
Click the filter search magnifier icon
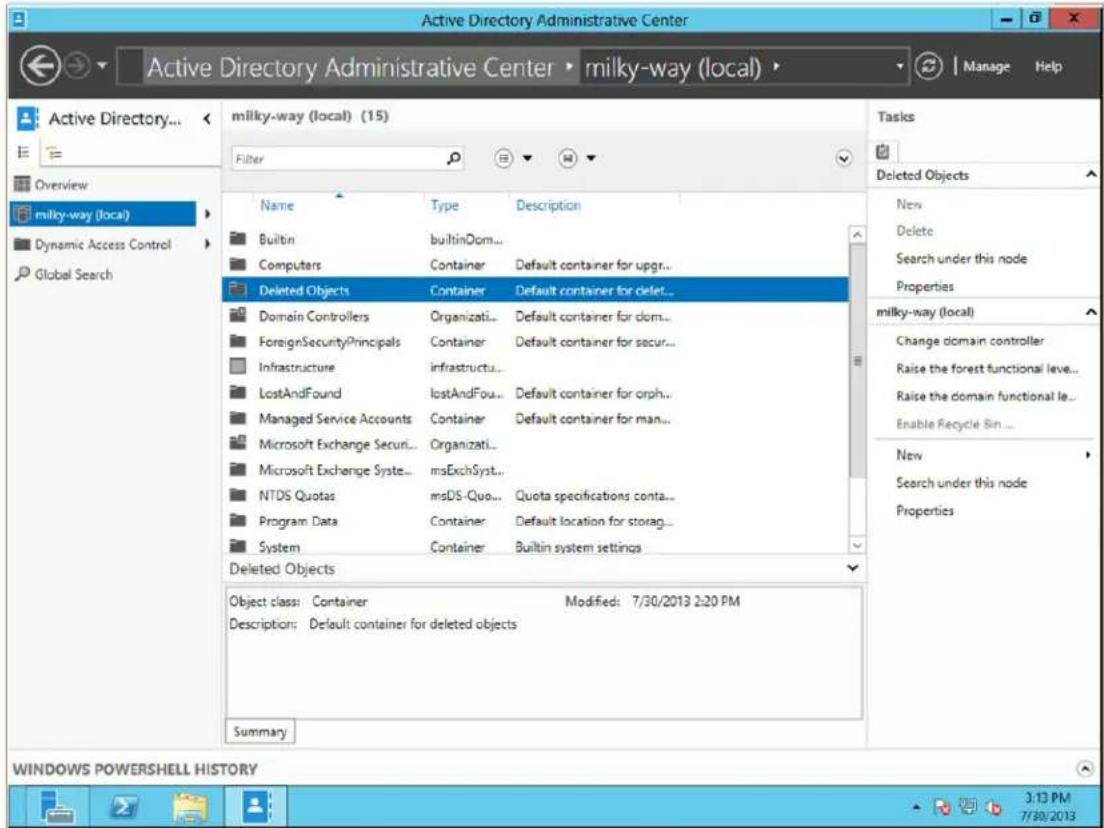pos(455,158)
